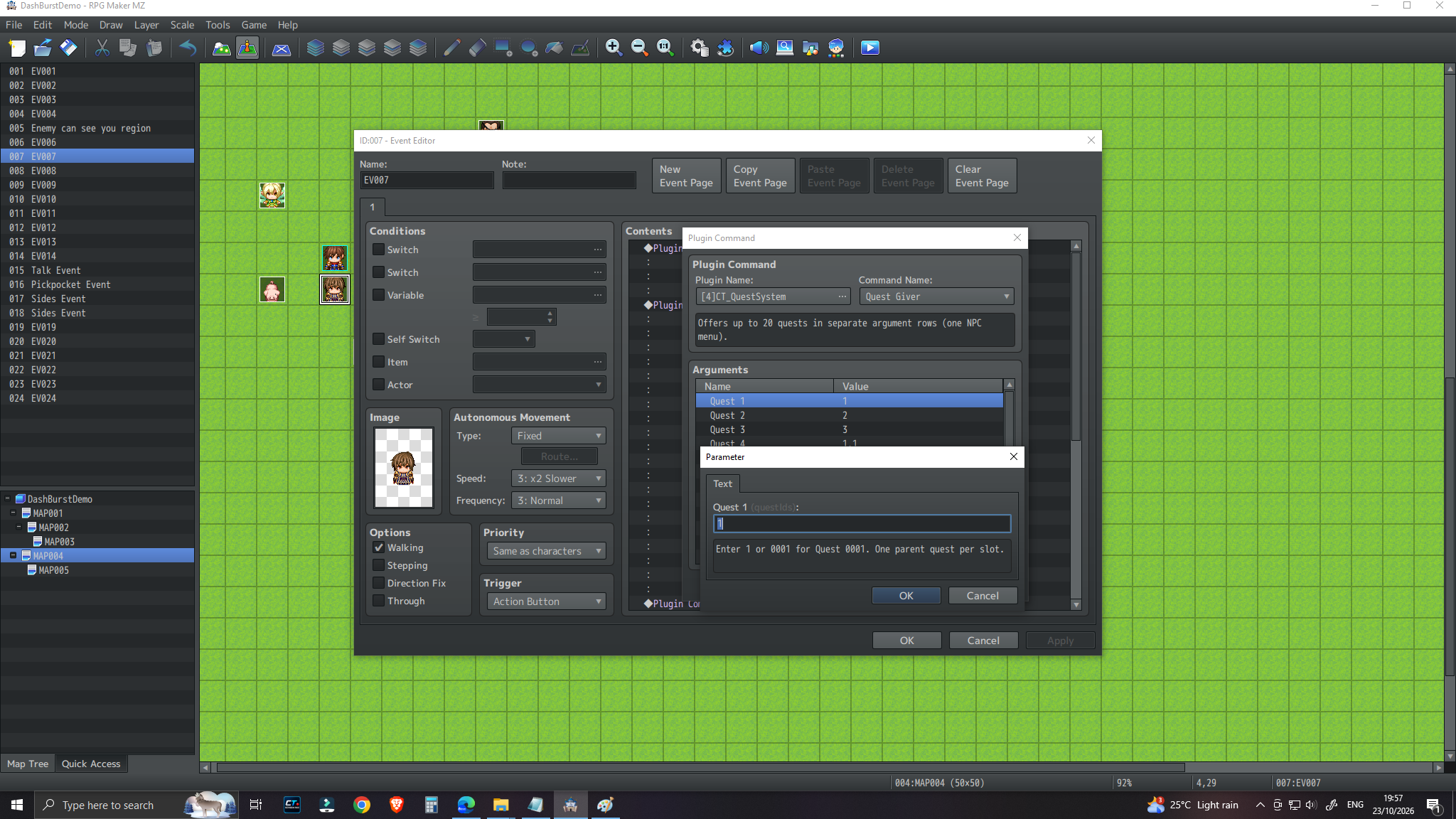Click the Zoom Out magnifier icon
The image size is (1456, 819).
[x=640, y=48]
